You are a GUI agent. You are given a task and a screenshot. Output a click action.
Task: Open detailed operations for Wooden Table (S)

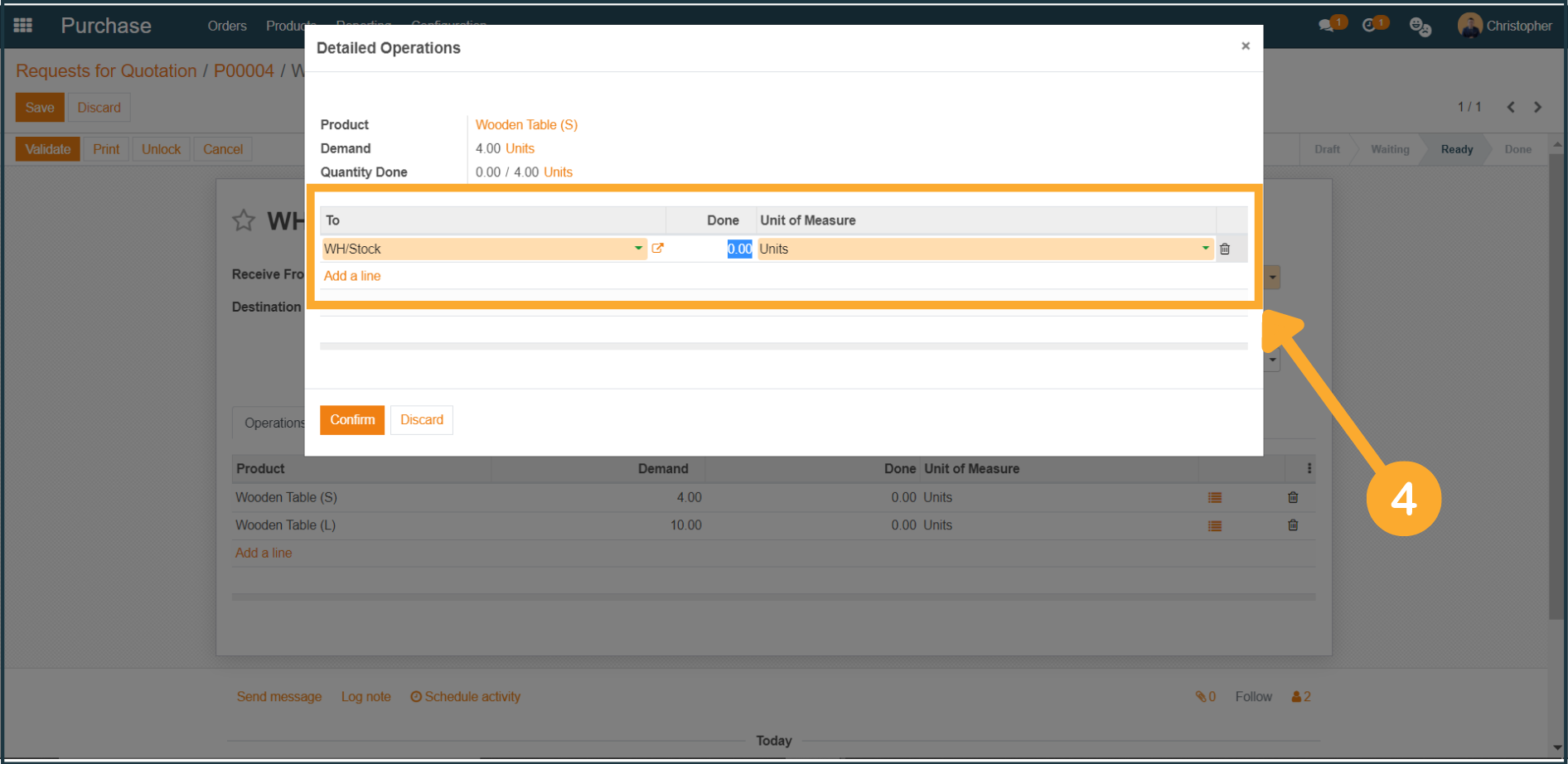(x=1214, y=498)
